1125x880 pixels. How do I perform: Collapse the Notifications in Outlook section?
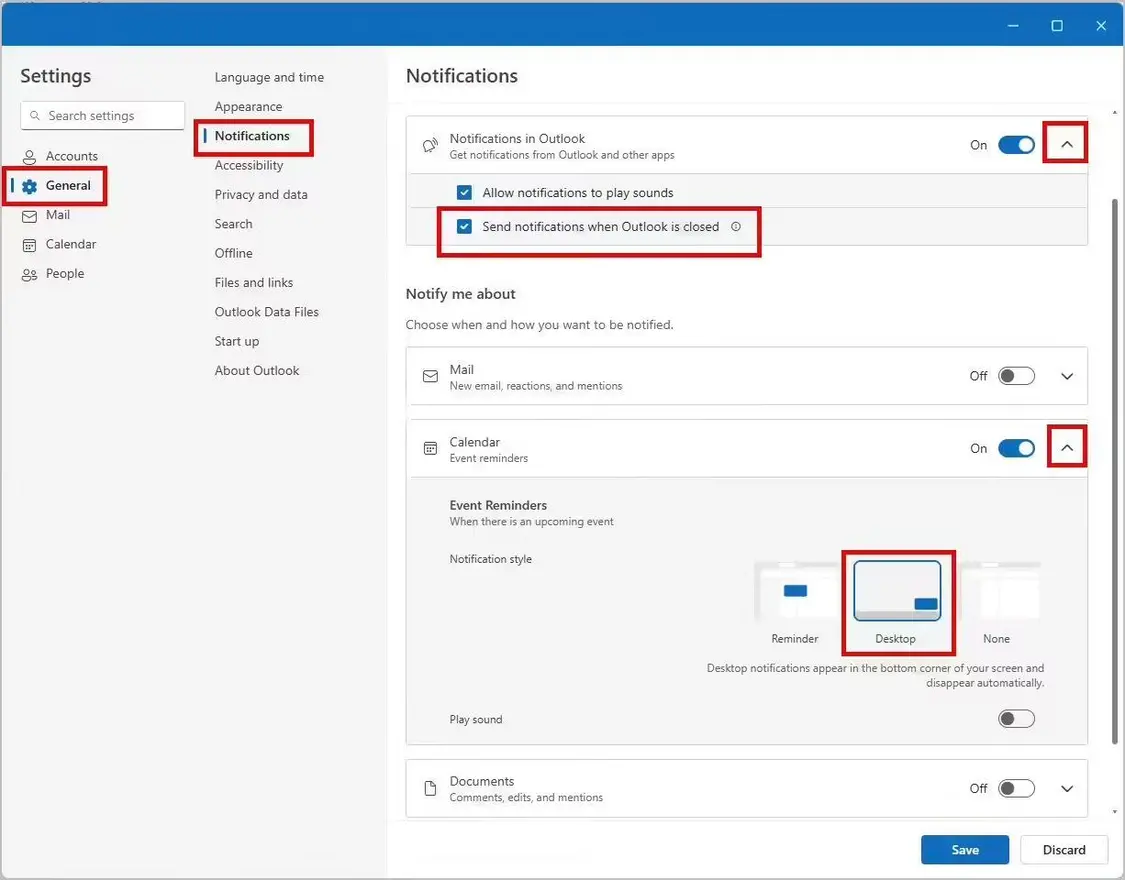[1066, 144]
